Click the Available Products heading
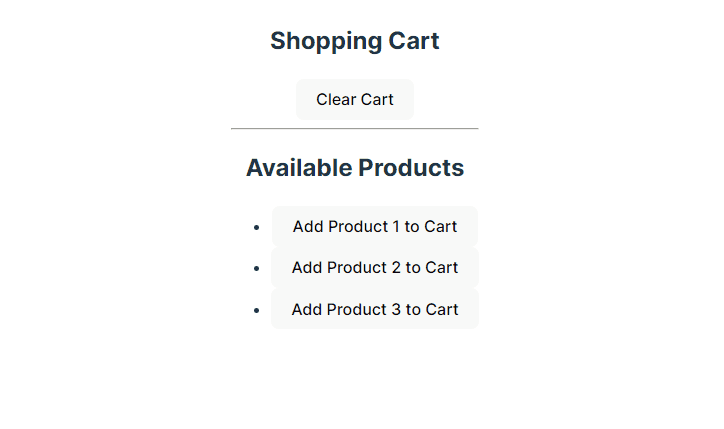 coord(354,168)
